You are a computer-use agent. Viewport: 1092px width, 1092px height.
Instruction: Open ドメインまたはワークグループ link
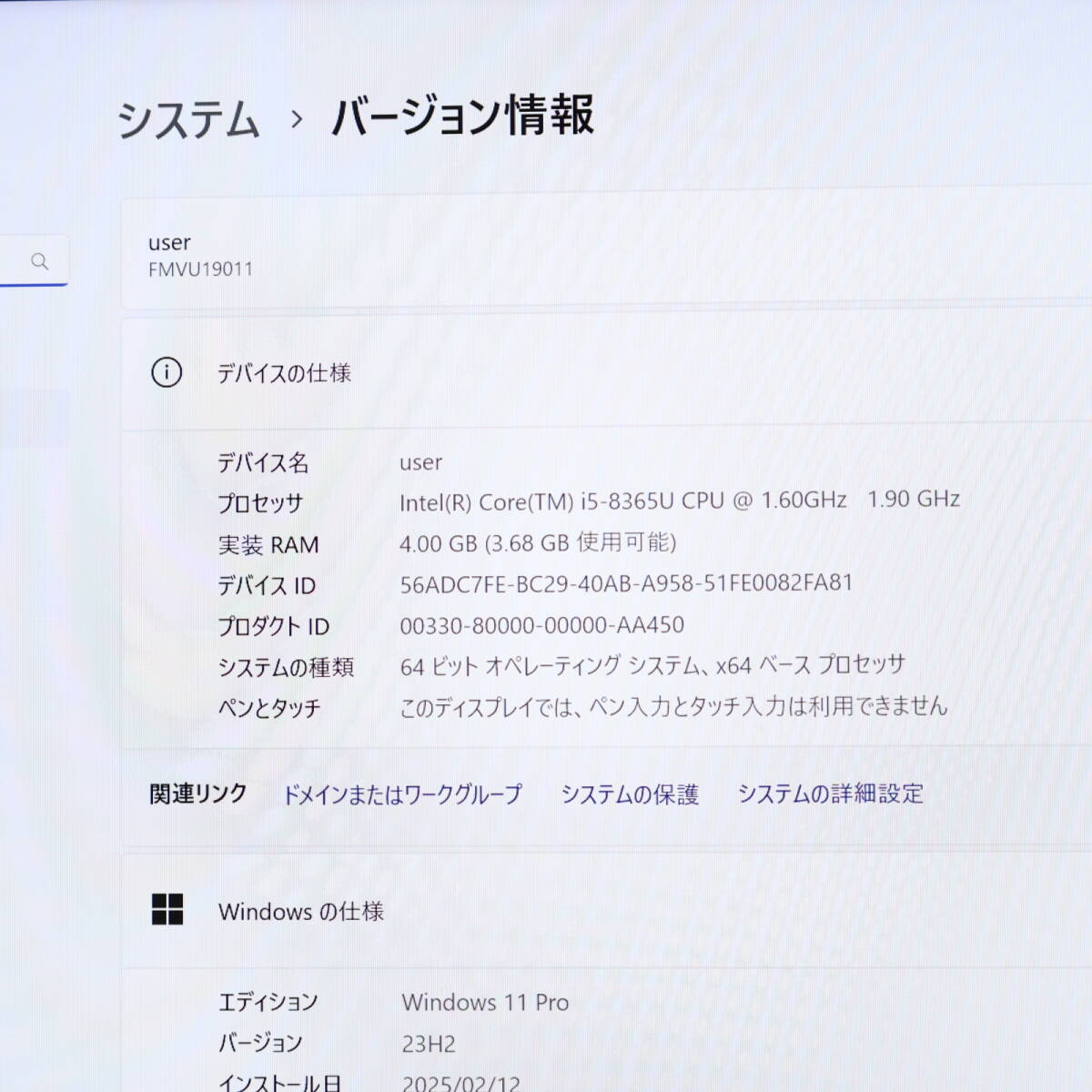402,794
